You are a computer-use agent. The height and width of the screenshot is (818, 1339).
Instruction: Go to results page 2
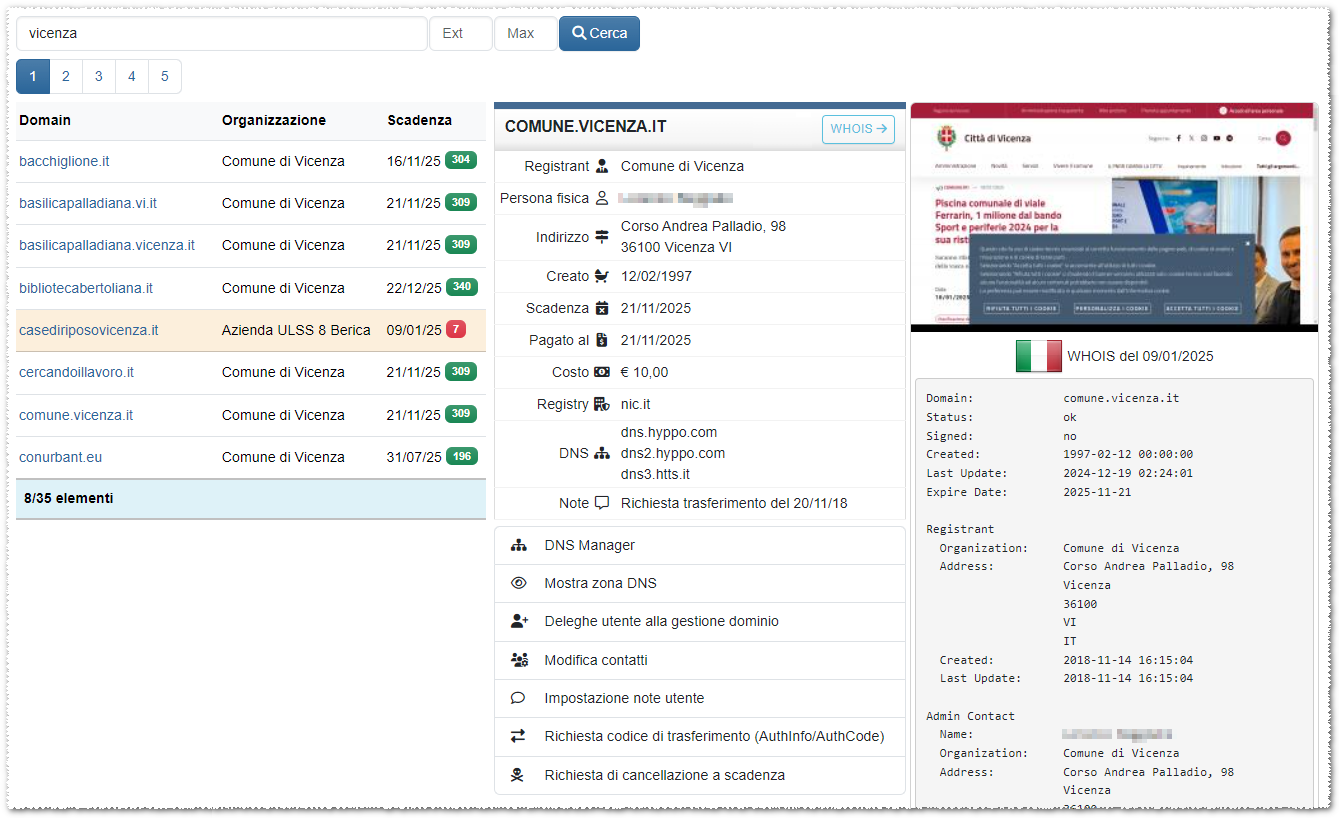66,76
